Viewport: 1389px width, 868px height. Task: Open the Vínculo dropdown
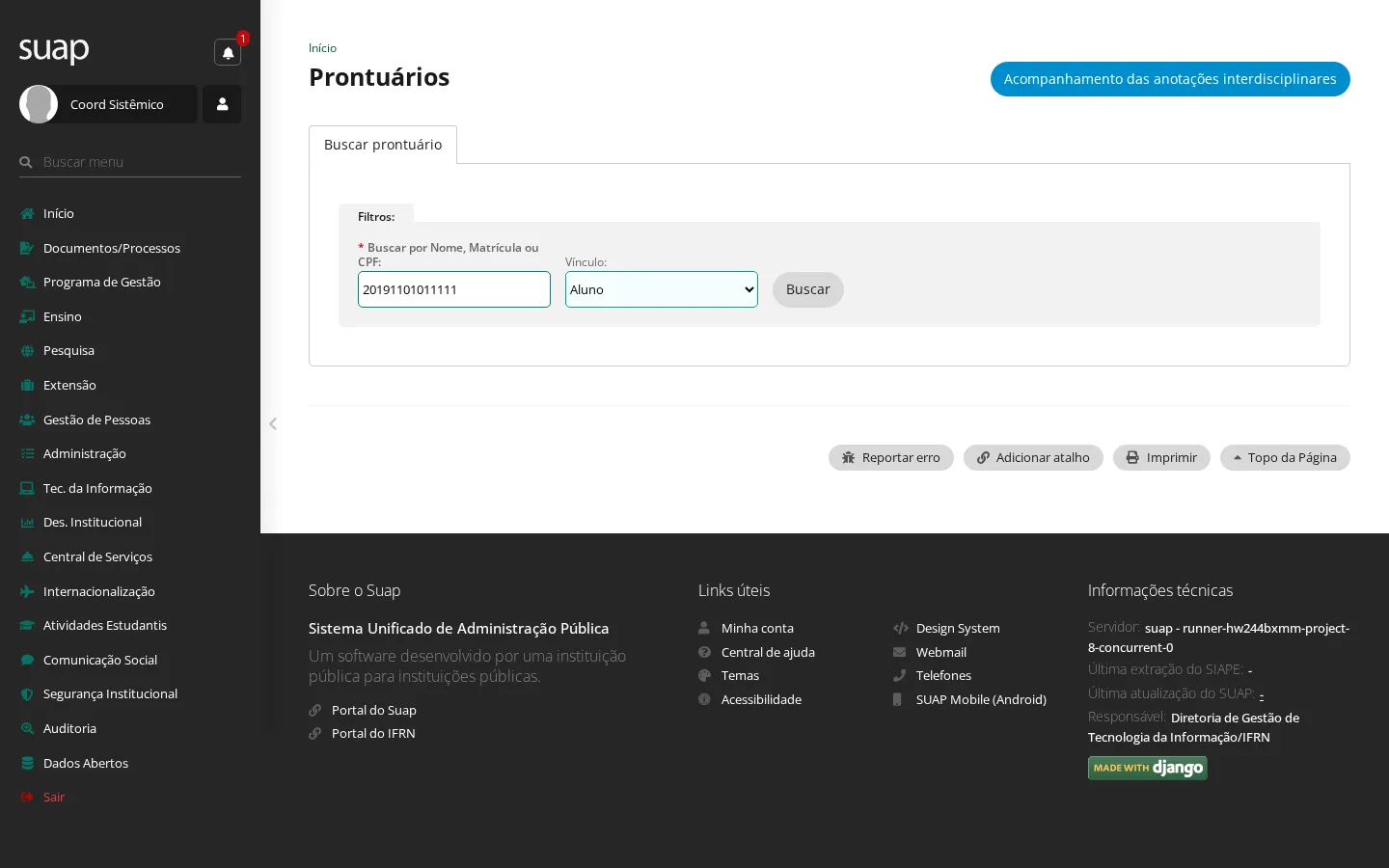click(x=662, y=289)
